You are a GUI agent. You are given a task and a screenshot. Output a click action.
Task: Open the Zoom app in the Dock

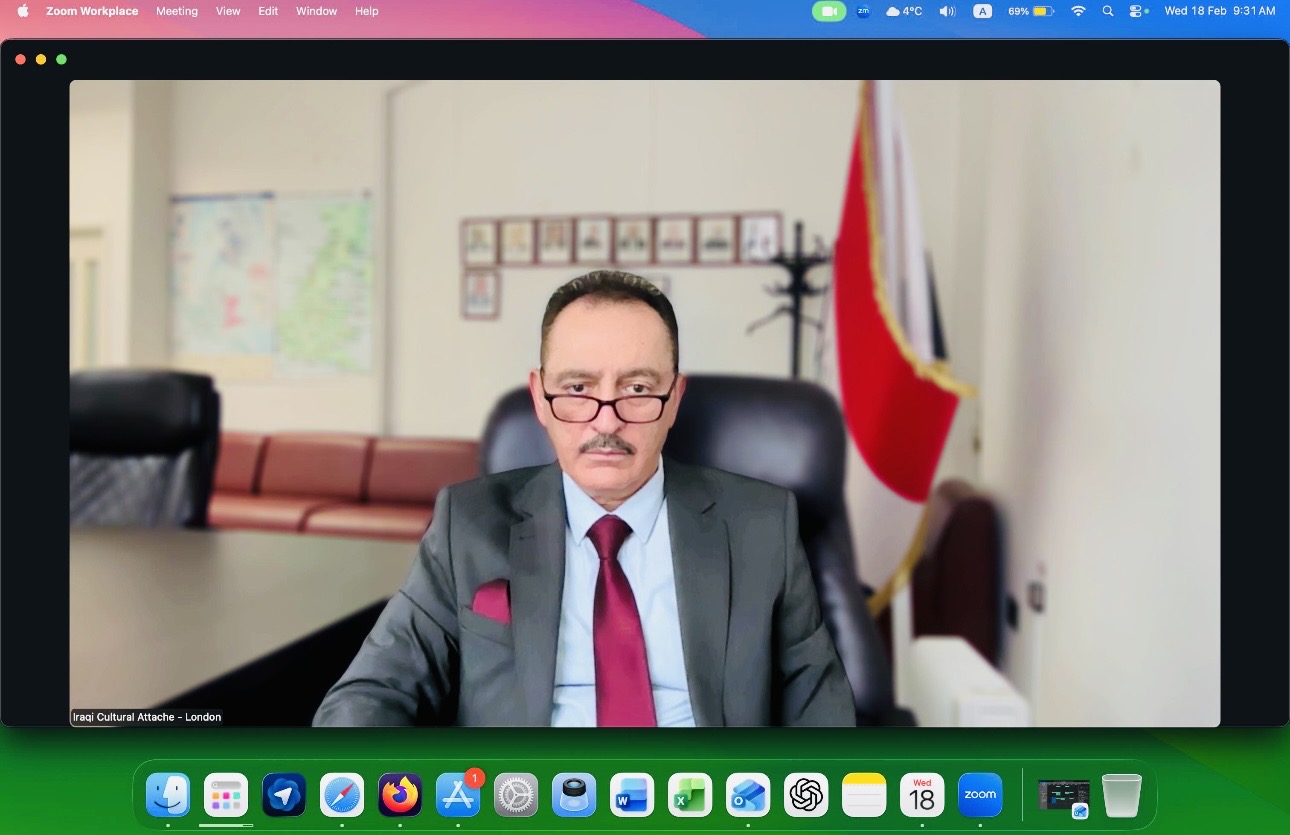tap(980, 796)
